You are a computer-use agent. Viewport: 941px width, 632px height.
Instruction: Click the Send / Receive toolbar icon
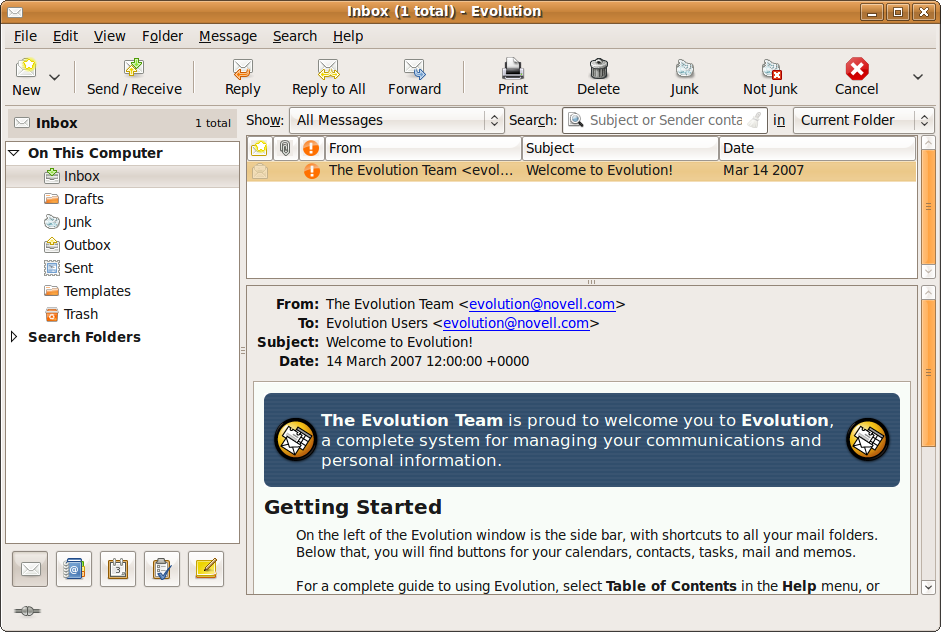[x=133, y=69]
